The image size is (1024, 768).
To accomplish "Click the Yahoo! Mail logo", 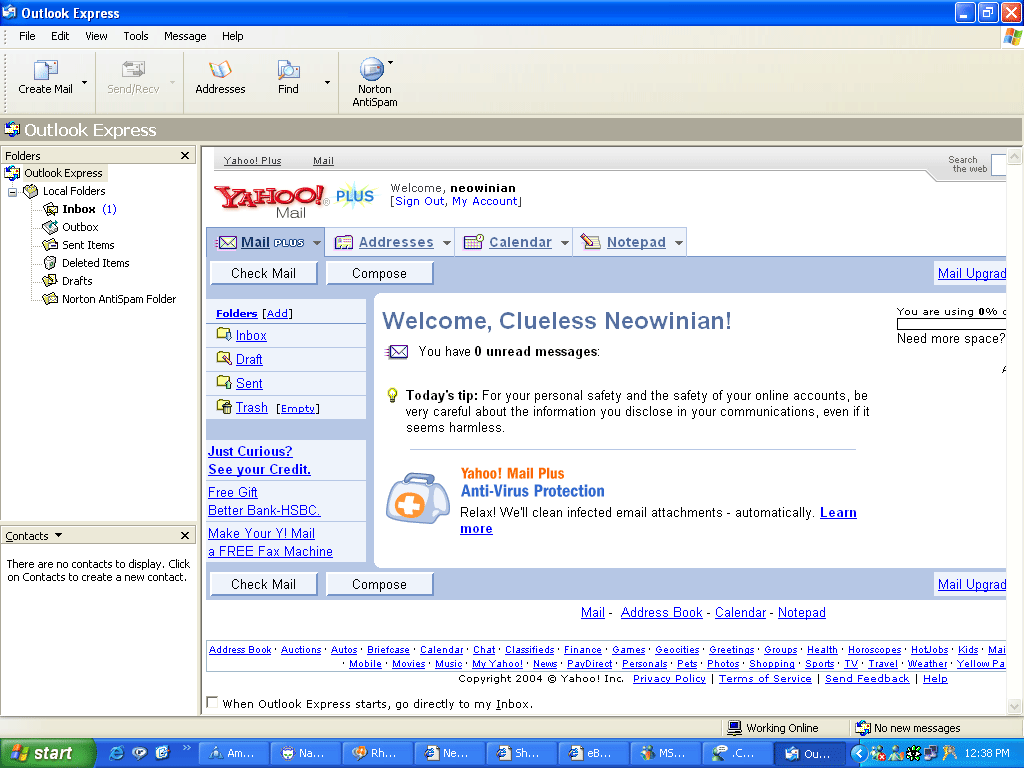I will coord(272,202).
